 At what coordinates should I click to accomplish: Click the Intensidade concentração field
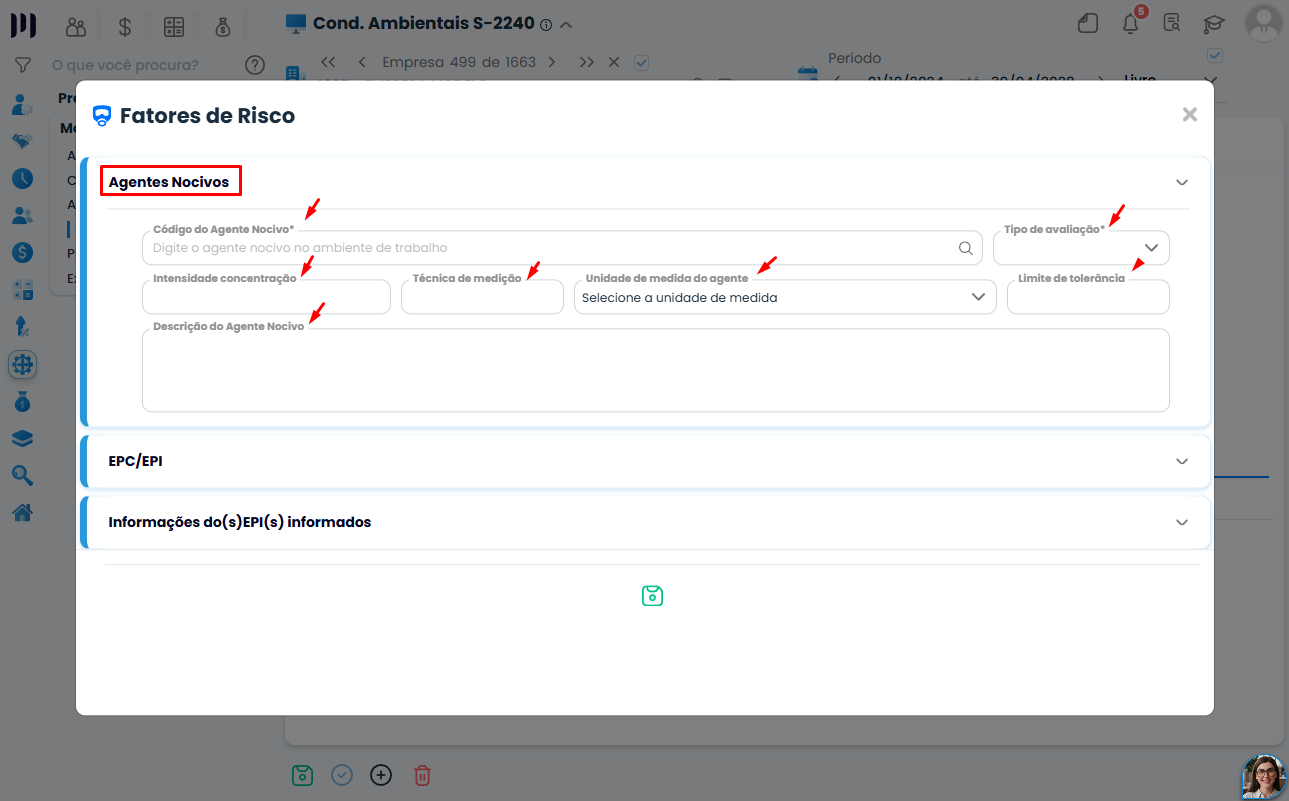point(266,297)
